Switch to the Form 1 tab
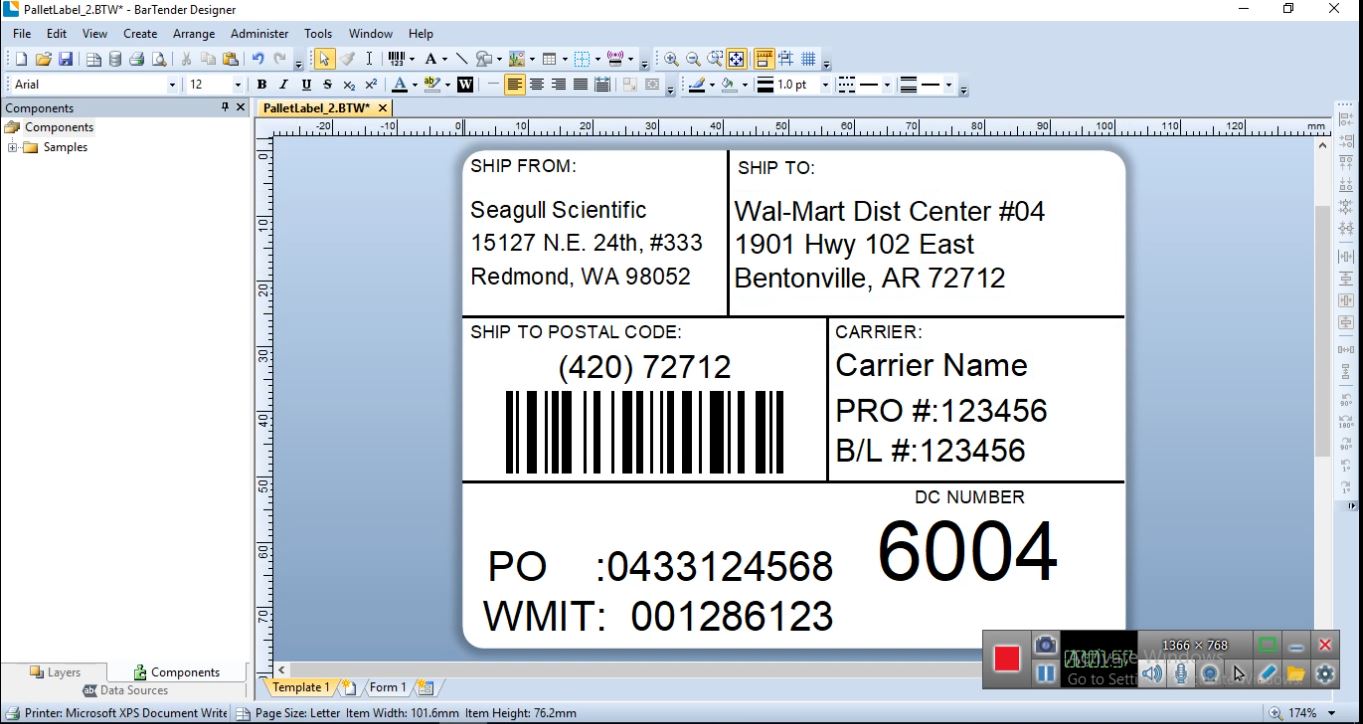 pyautogui.click(x=387, y=687)
